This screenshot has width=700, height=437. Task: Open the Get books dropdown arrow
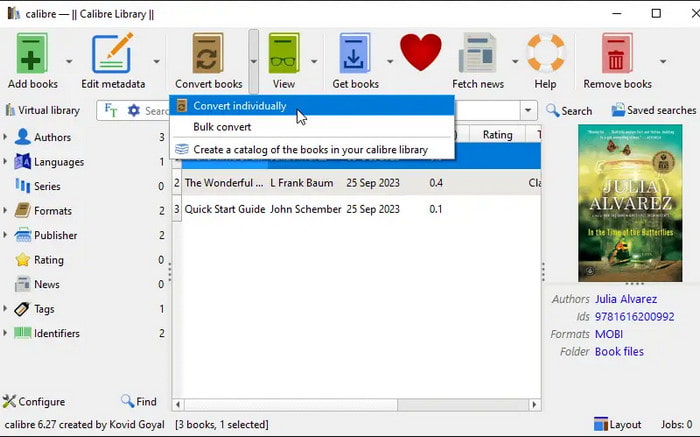(390, 61)
